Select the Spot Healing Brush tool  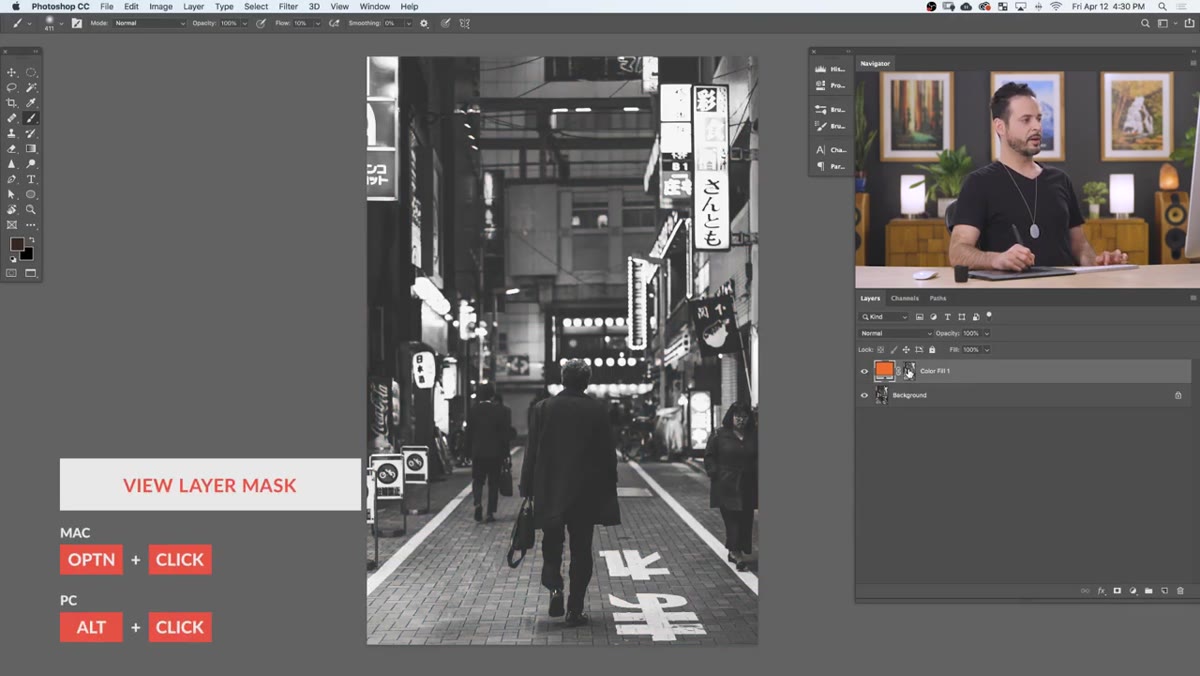(x=12, y=118)
